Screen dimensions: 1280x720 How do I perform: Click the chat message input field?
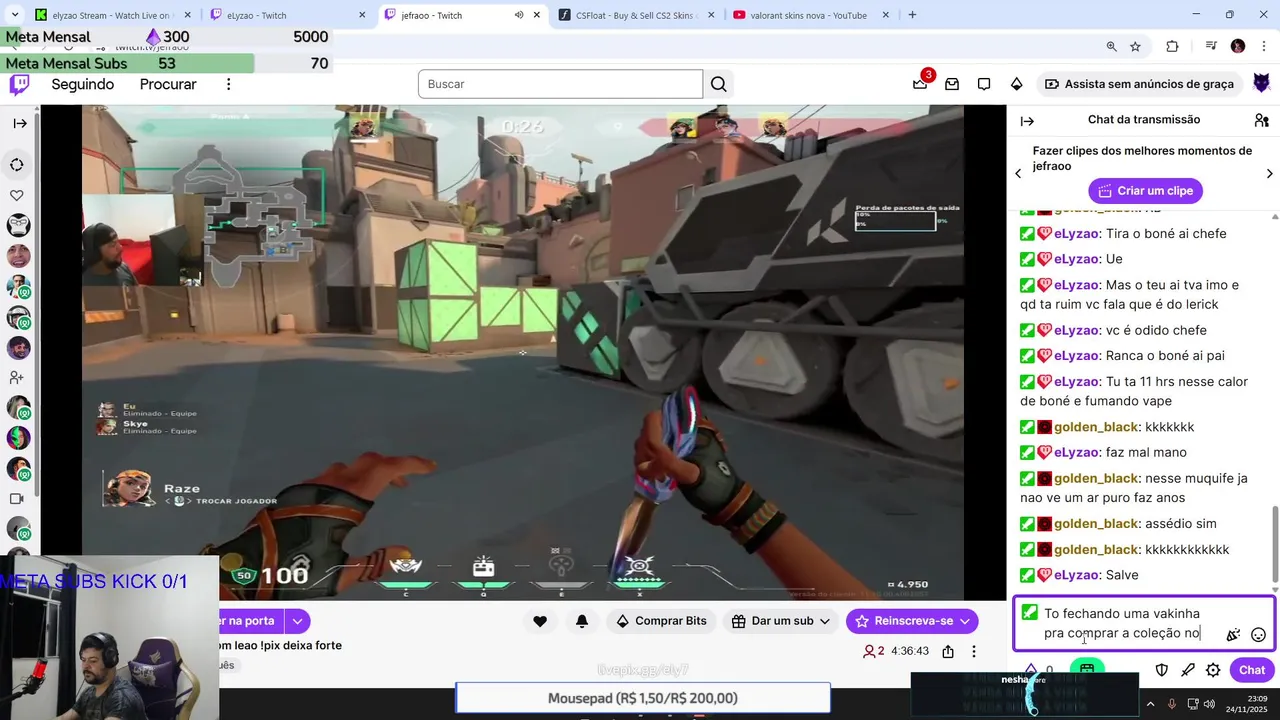1144,623
